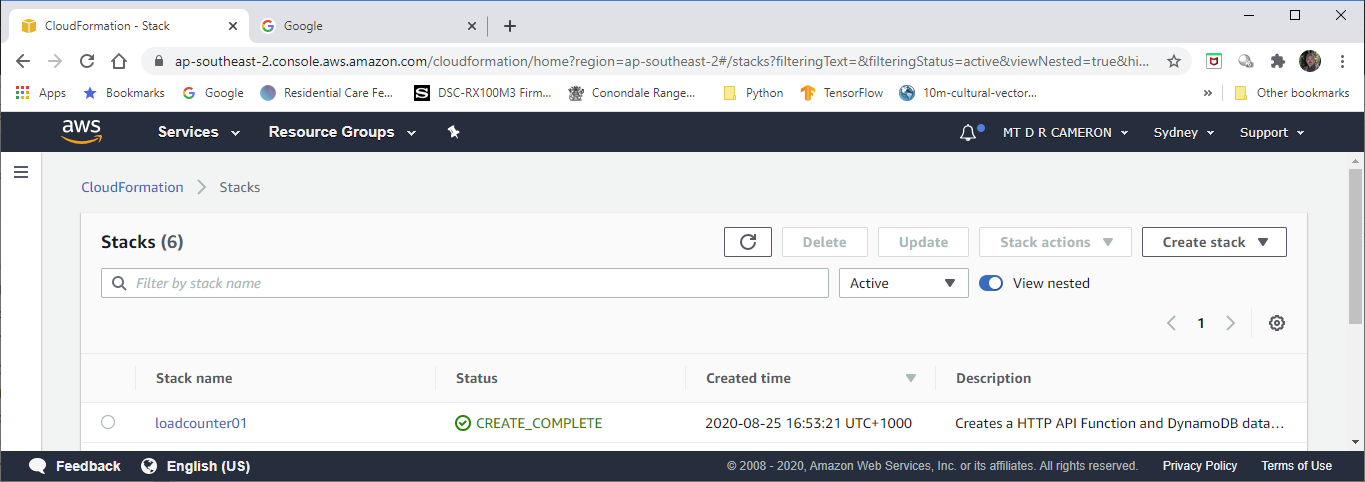
Task: Sort by Created time arrow
Action: click(x=910, y=378)
